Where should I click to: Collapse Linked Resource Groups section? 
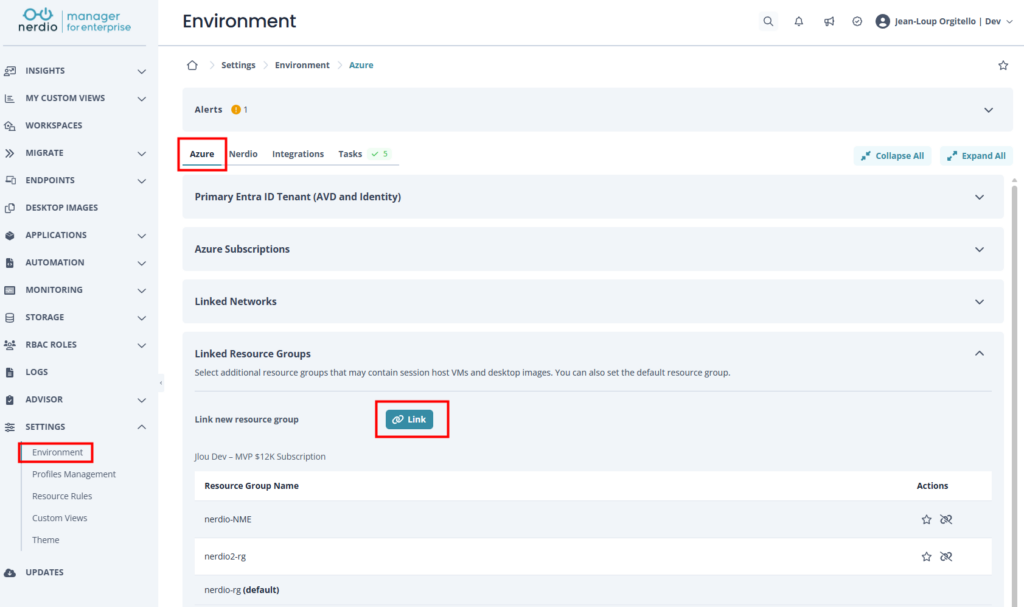click(x=979, y=353)
